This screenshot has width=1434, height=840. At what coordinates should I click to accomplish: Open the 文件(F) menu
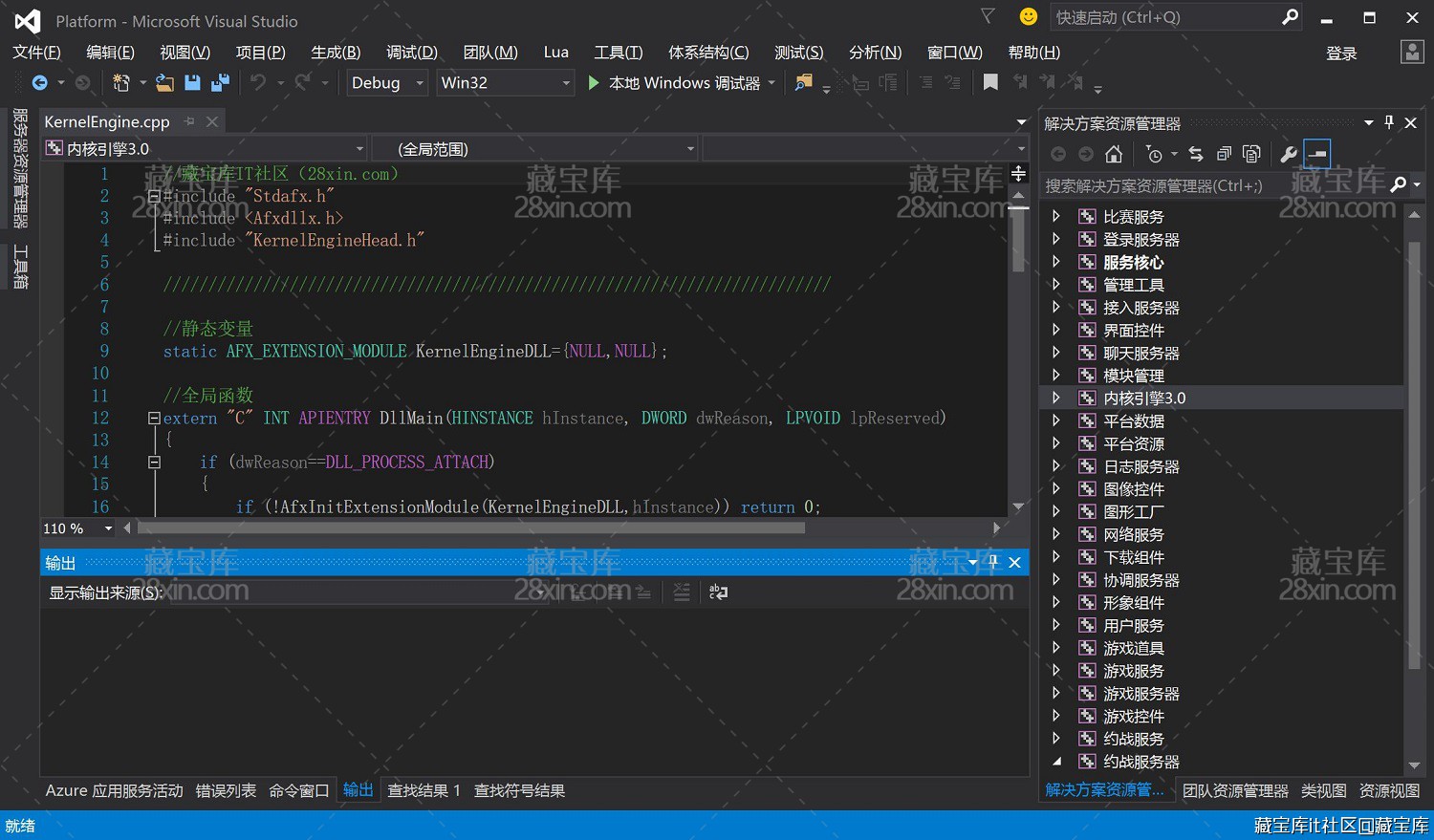click(x=36, y=53)
